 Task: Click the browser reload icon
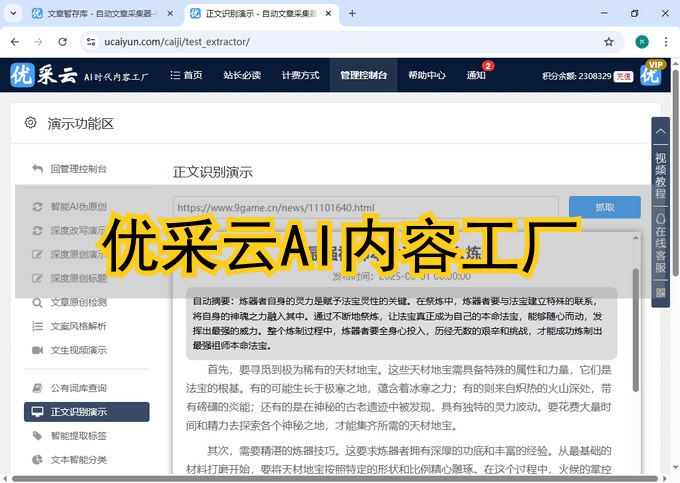click(62, 42)
